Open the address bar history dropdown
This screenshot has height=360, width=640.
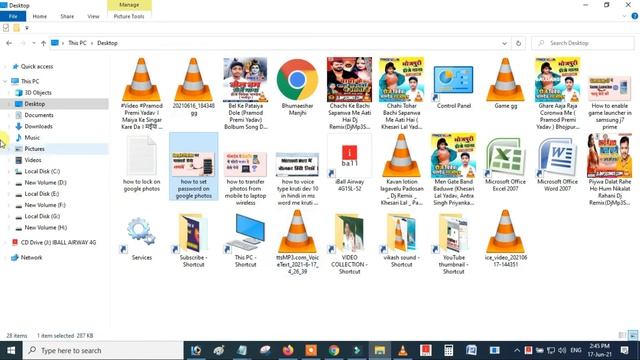tap(504, 43)
